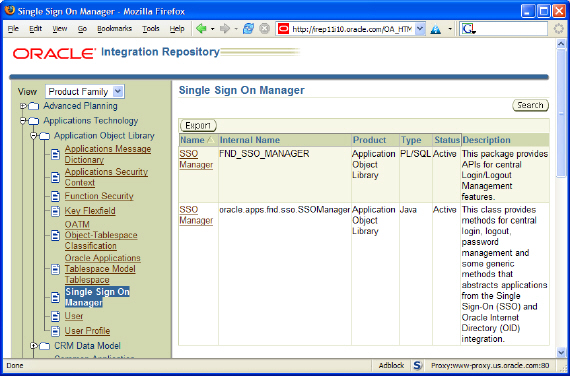Click the blue triangle toolbar icon

[x=435, y=29]
